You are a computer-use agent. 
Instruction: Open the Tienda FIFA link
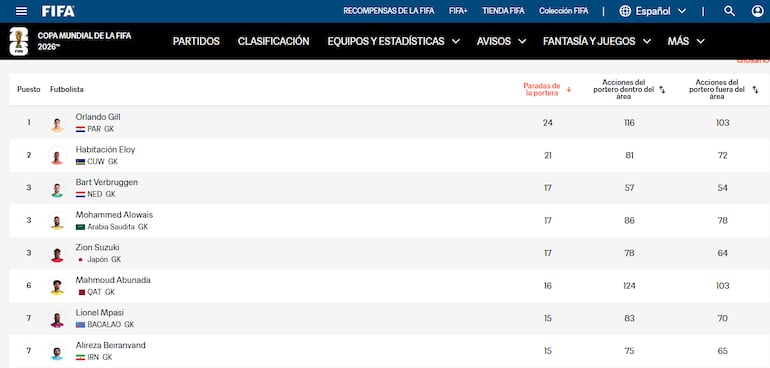tap(503, 11)
